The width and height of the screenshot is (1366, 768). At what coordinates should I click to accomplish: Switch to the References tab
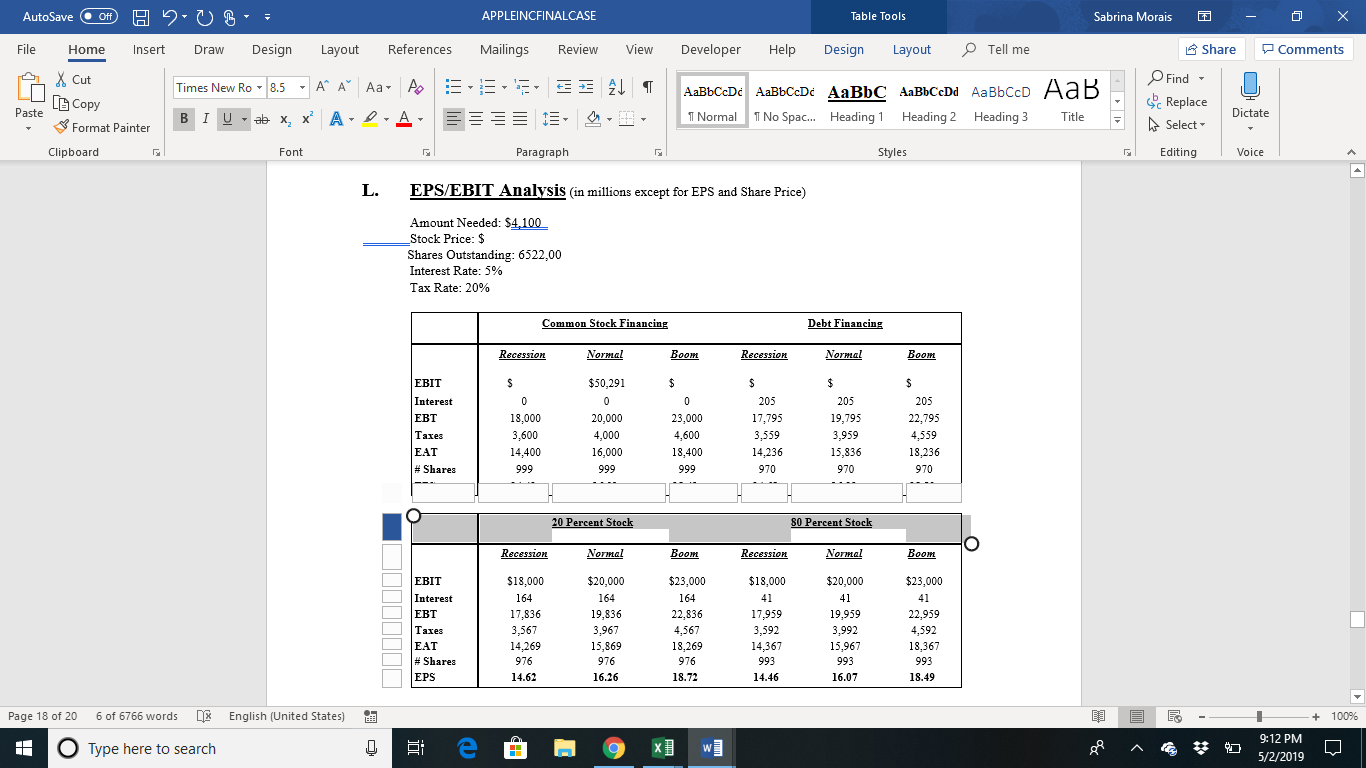pyautogui.click(x=420, y=49)
